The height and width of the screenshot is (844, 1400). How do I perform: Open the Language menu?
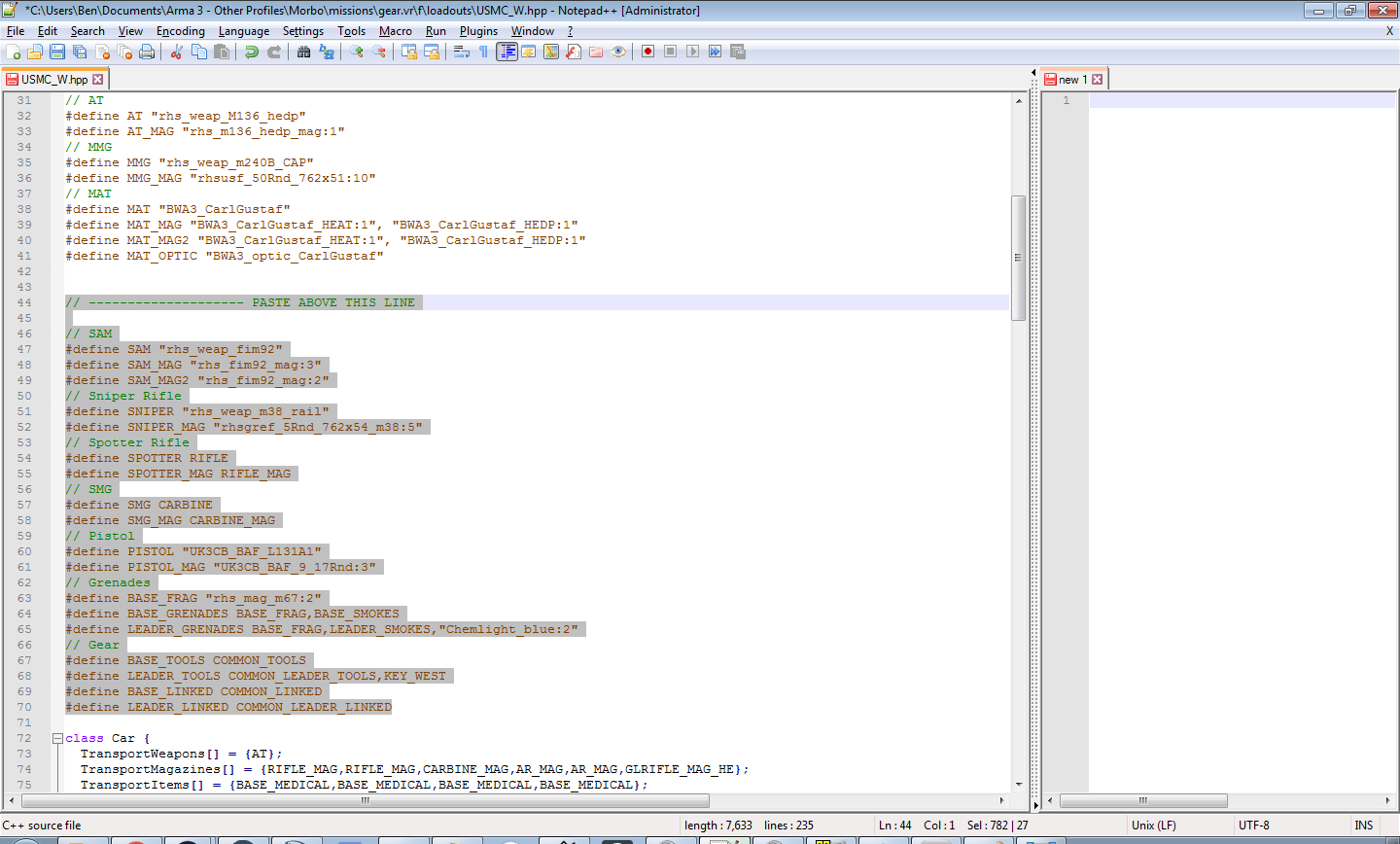(x=244, y=30)
